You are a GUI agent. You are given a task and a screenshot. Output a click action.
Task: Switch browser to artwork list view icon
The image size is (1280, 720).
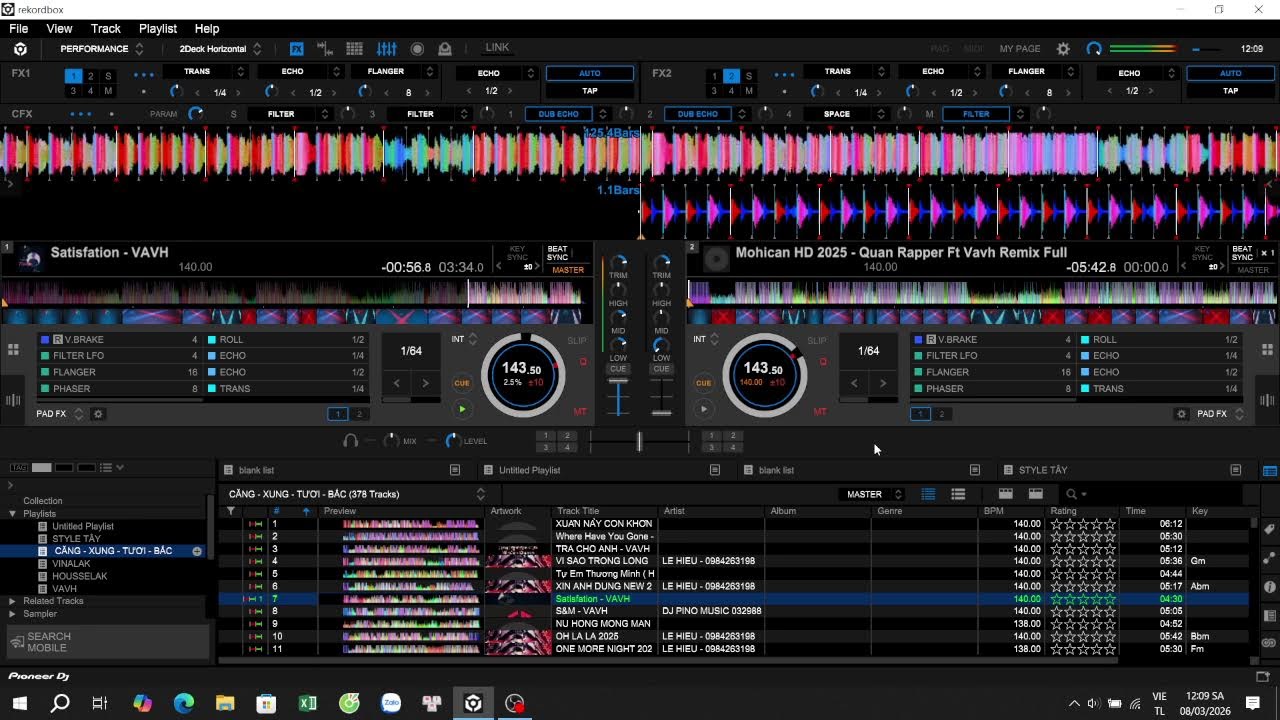[958, 494]
